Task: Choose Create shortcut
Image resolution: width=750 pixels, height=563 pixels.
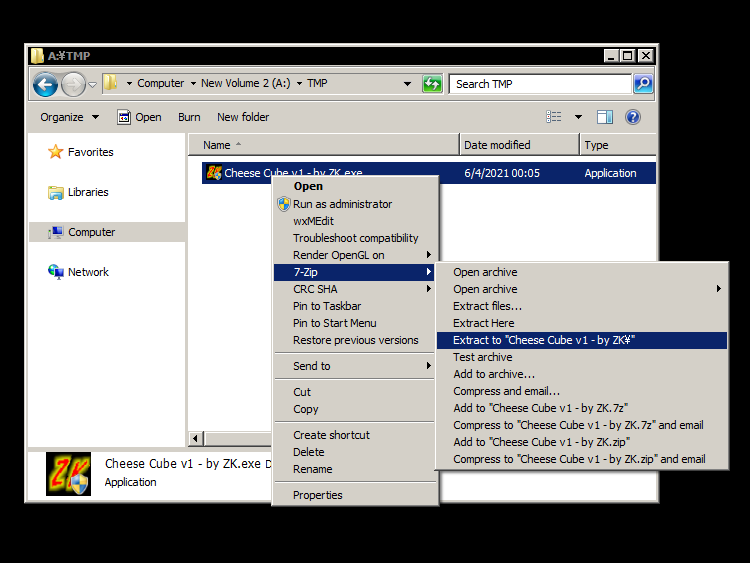Action: click(355, 435)
